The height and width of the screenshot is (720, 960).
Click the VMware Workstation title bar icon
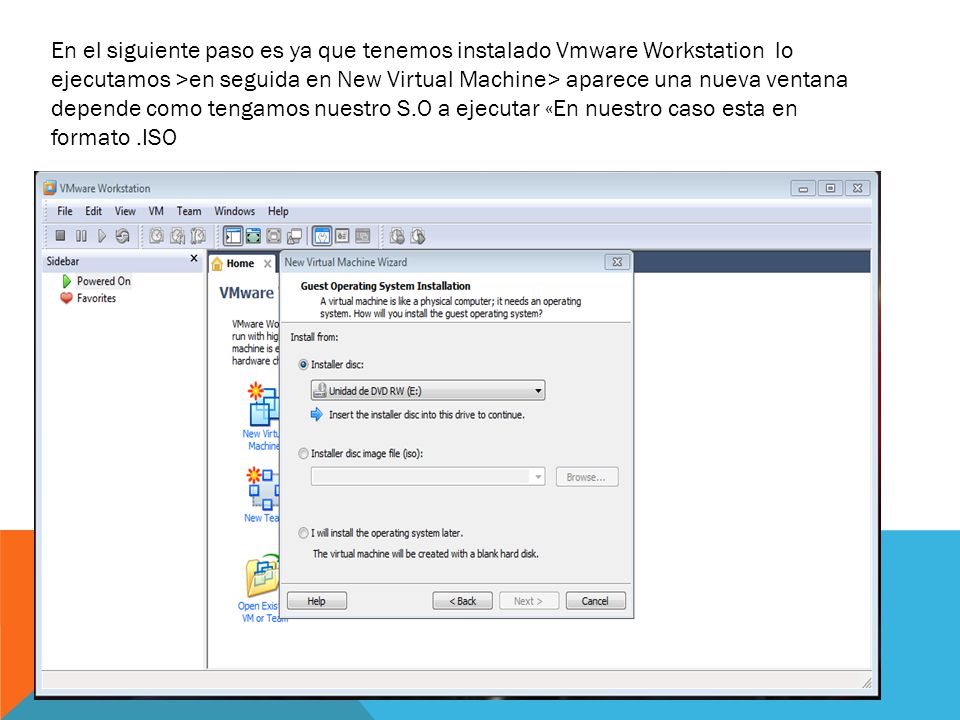point(50,188)
